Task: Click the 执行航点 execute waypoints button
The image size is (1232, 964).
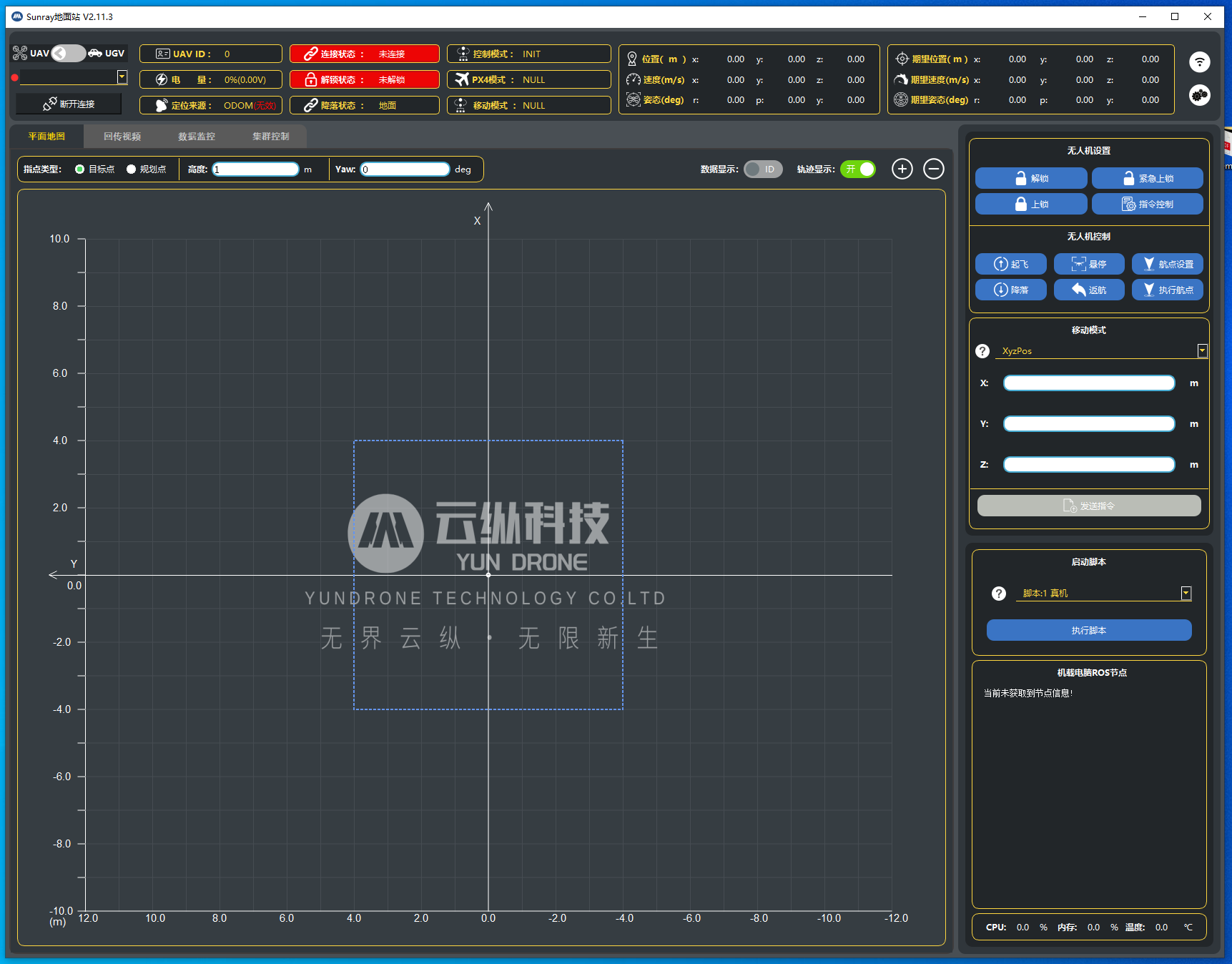Action: [x=1167, y=290]
